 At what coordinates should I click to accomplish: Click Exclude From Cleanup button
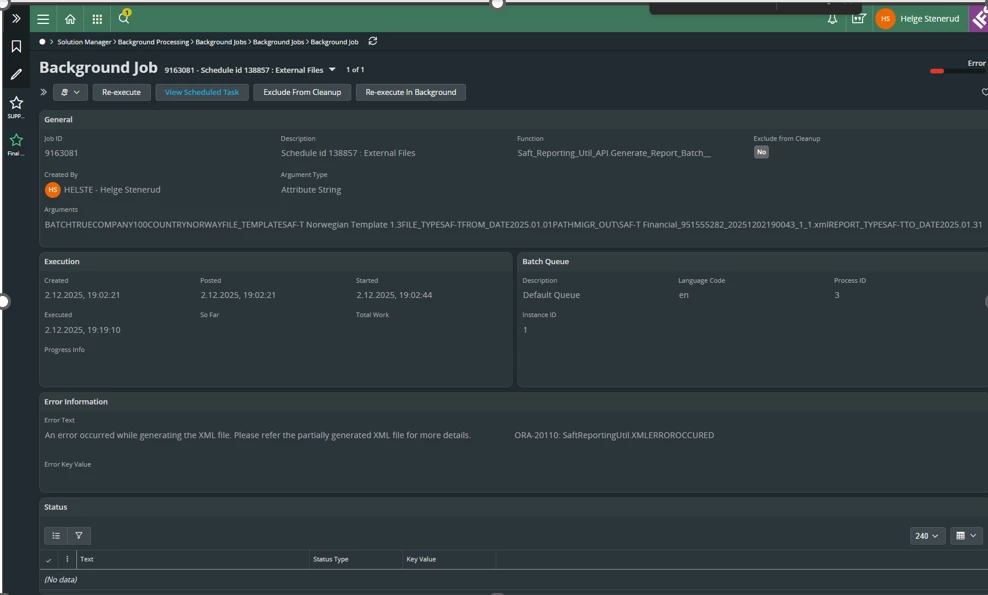302,92
